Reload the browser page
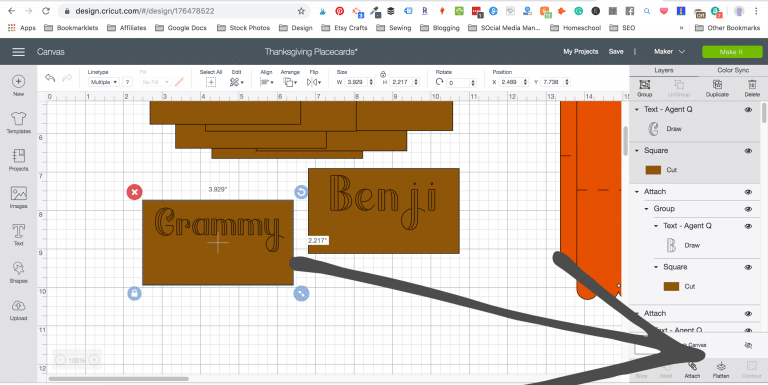 (46, 11)
